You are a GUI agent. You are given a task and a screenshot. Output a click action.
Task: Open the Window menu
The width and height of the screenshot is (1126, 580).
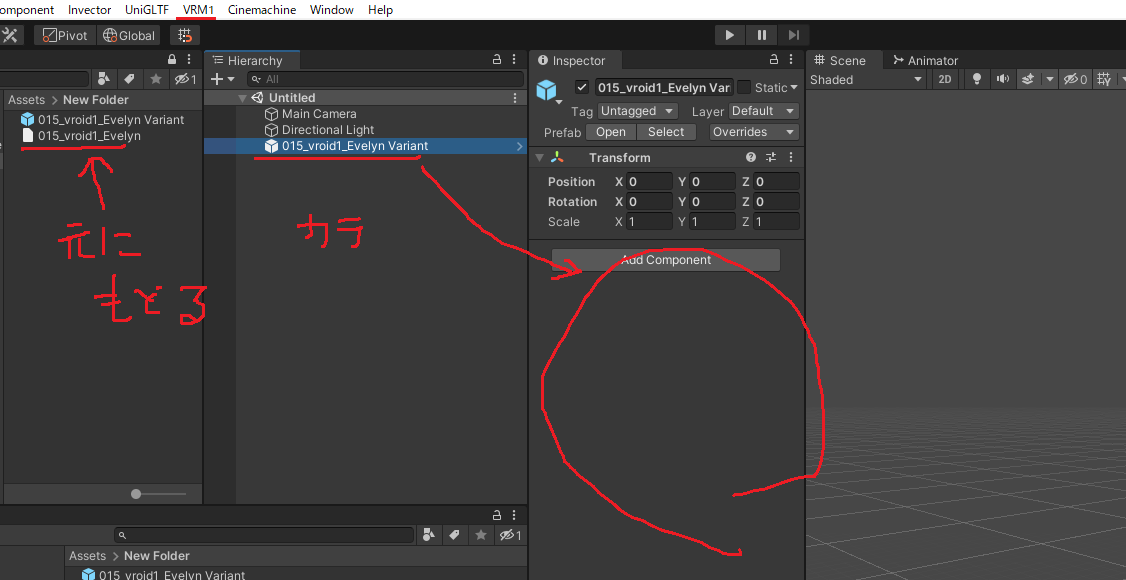click(x=332, y=10)
